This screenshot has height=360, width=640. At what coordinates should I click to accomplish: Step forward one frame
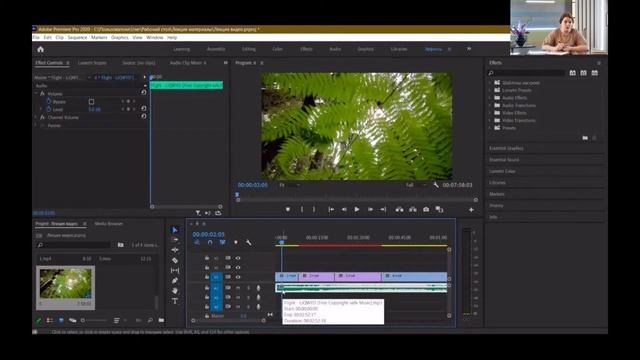pos(370,209)
